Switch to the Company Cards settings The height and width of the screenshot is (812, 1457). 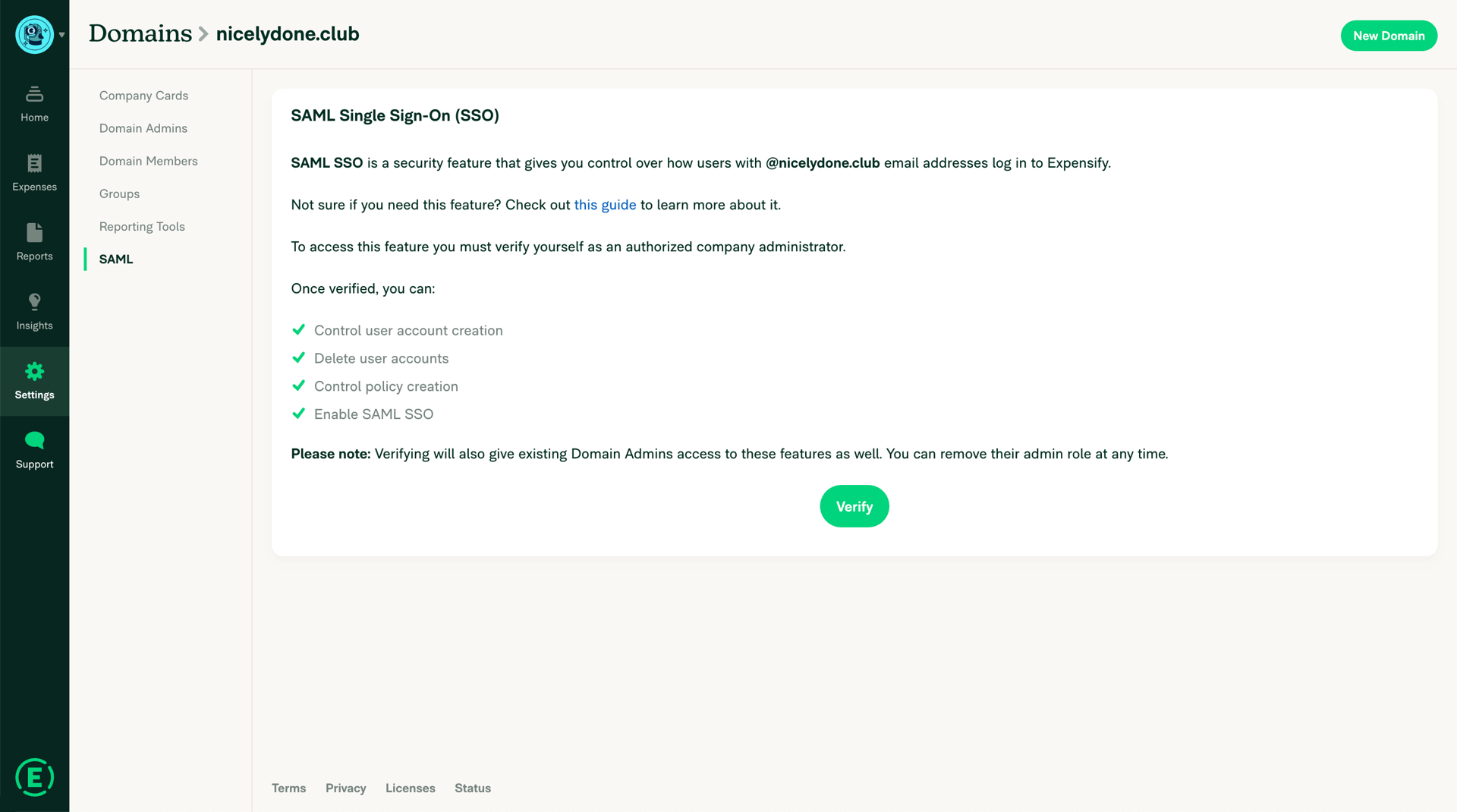coord(143,96)
